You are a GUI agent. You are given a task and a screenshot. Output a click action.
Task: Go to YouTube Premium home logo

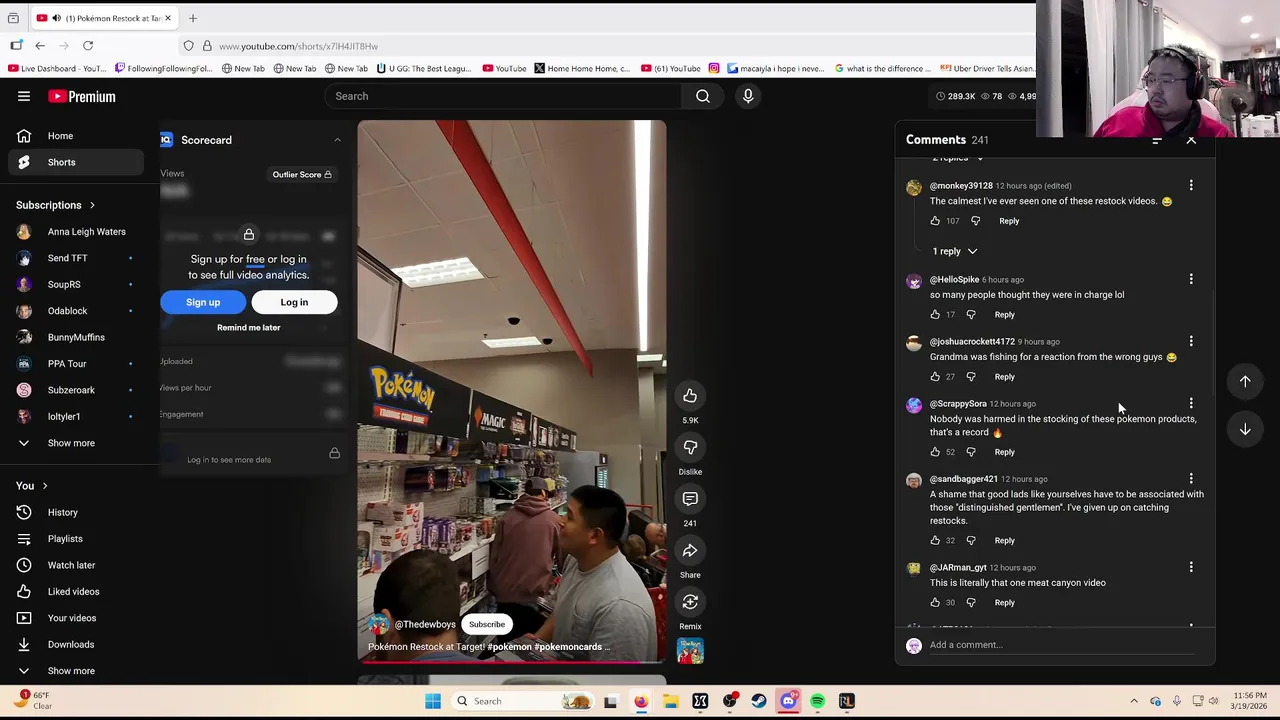[81, 96]
